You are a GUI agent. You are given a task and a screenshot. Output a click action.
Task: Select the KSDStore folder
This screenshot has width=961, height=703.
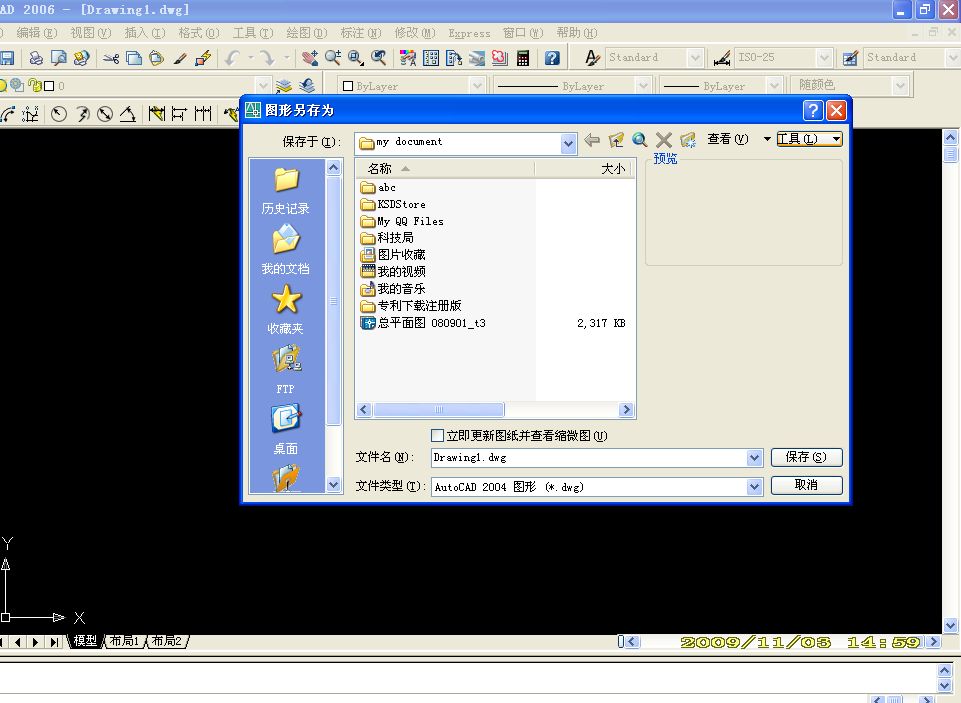coord(393,204)
